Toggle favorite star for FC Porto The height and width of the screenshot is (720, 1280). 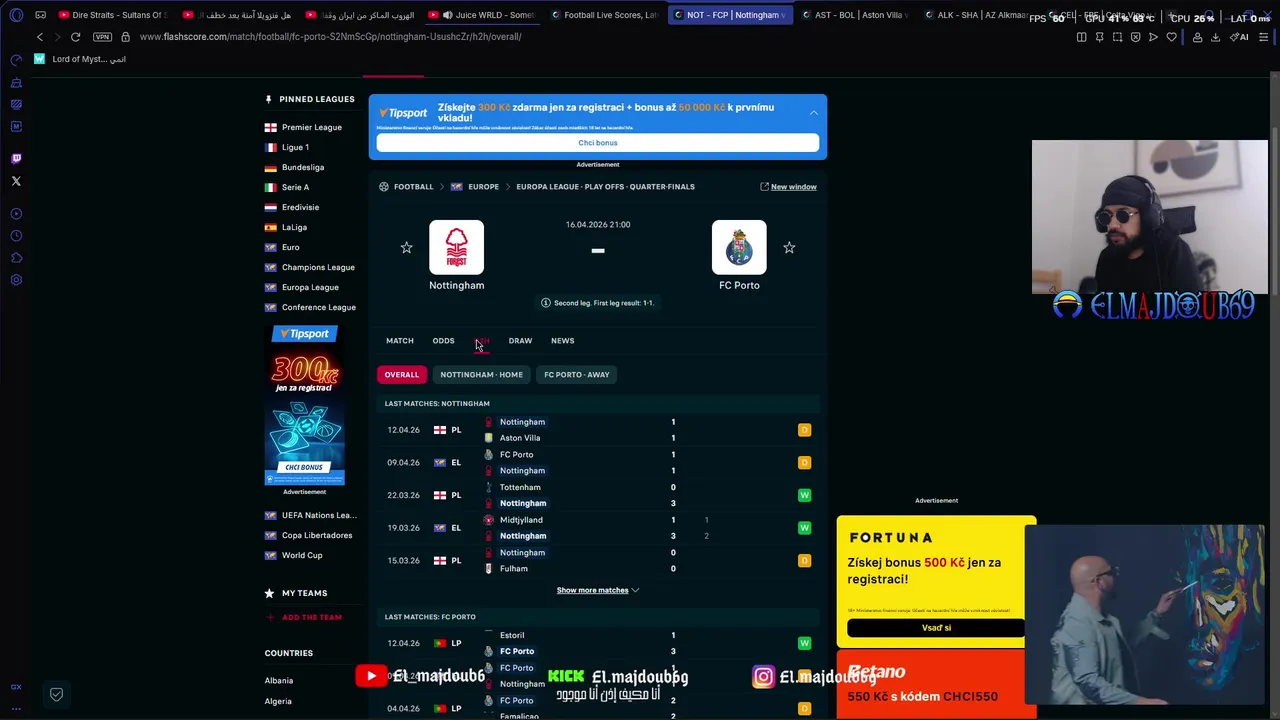pos(789,247)
